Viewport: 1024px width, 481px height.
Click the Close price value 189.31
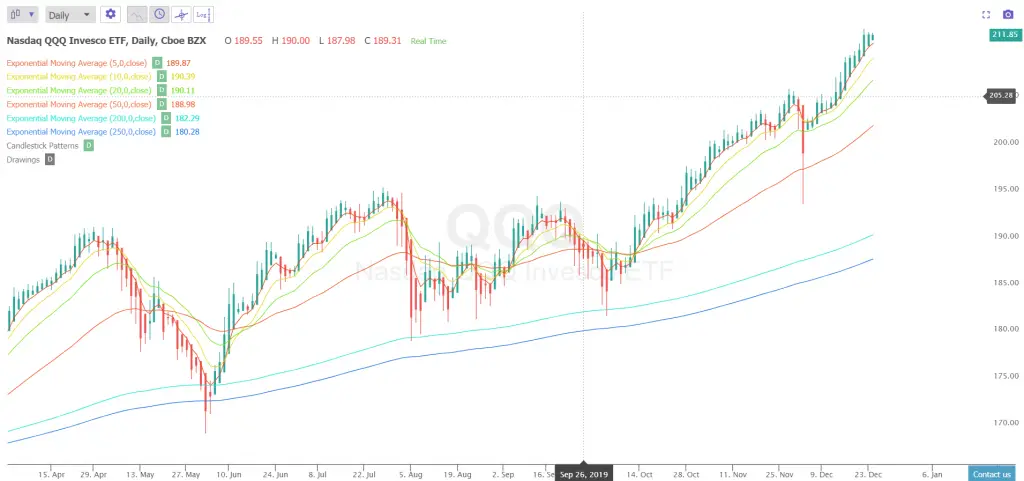[387, 40]
